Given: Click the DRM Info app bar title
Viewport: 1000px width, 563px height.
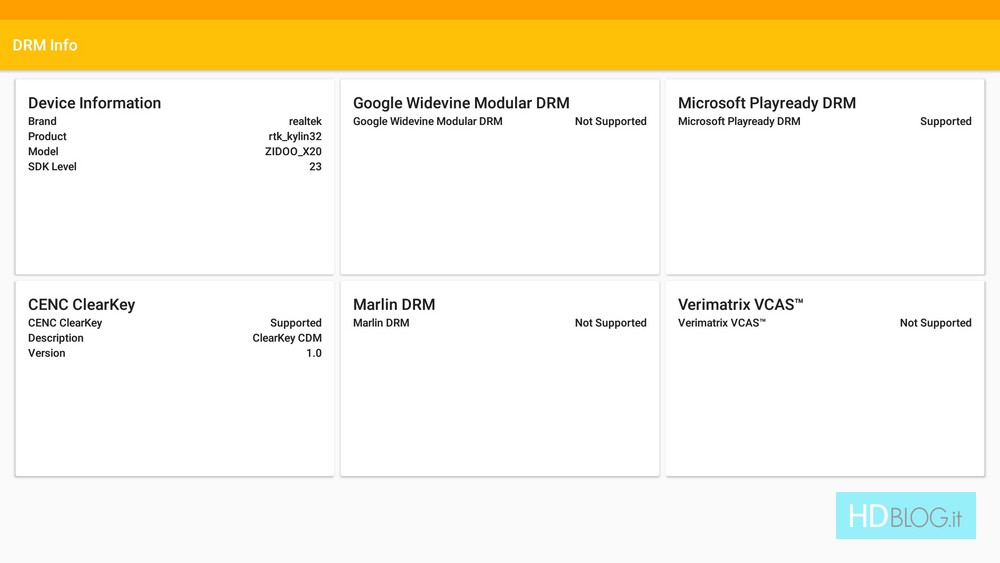Looking at the screenshot, I should (45, 45).
